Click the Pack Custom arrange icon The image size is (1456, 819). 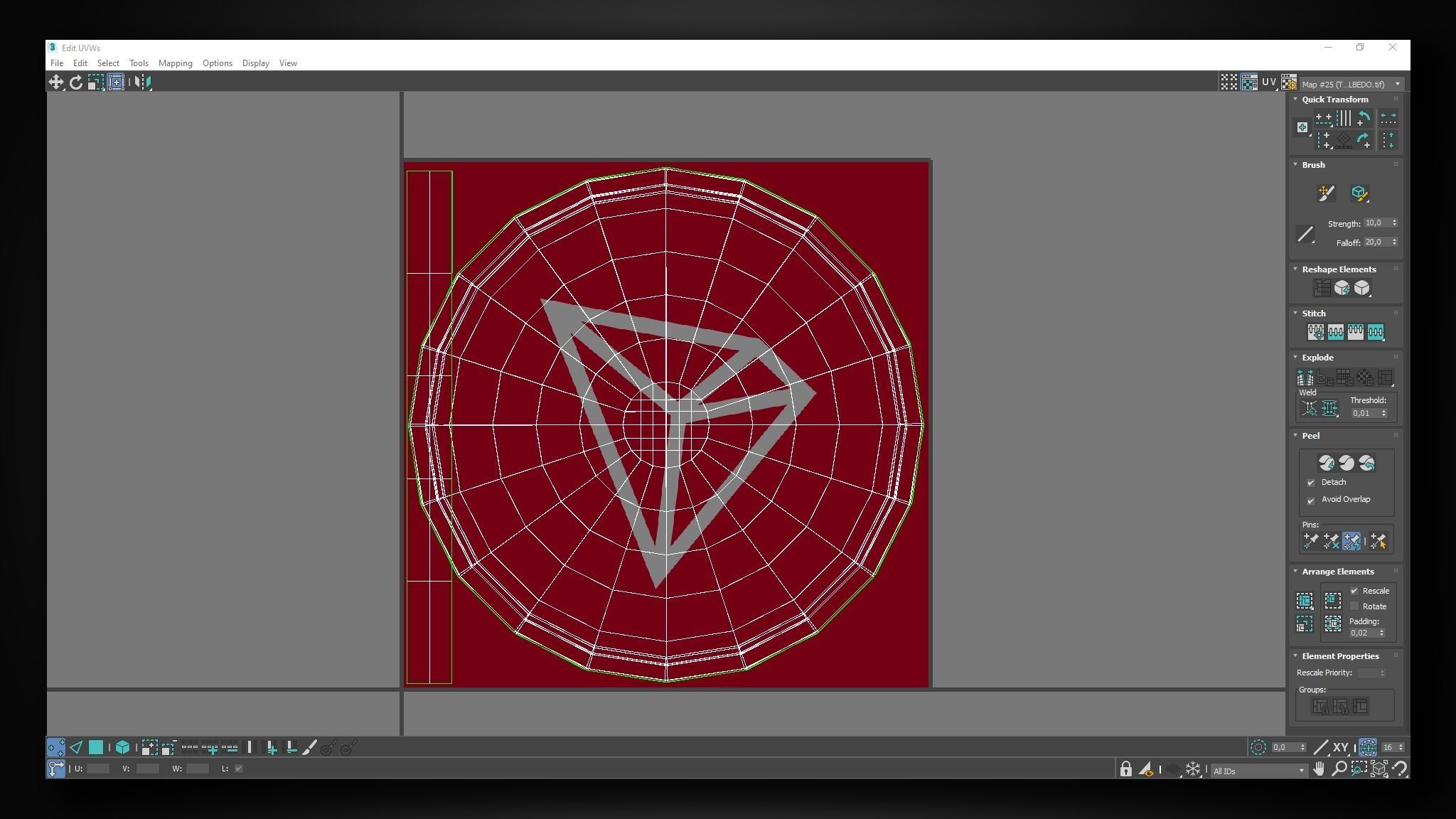(x=1305, y=601)
